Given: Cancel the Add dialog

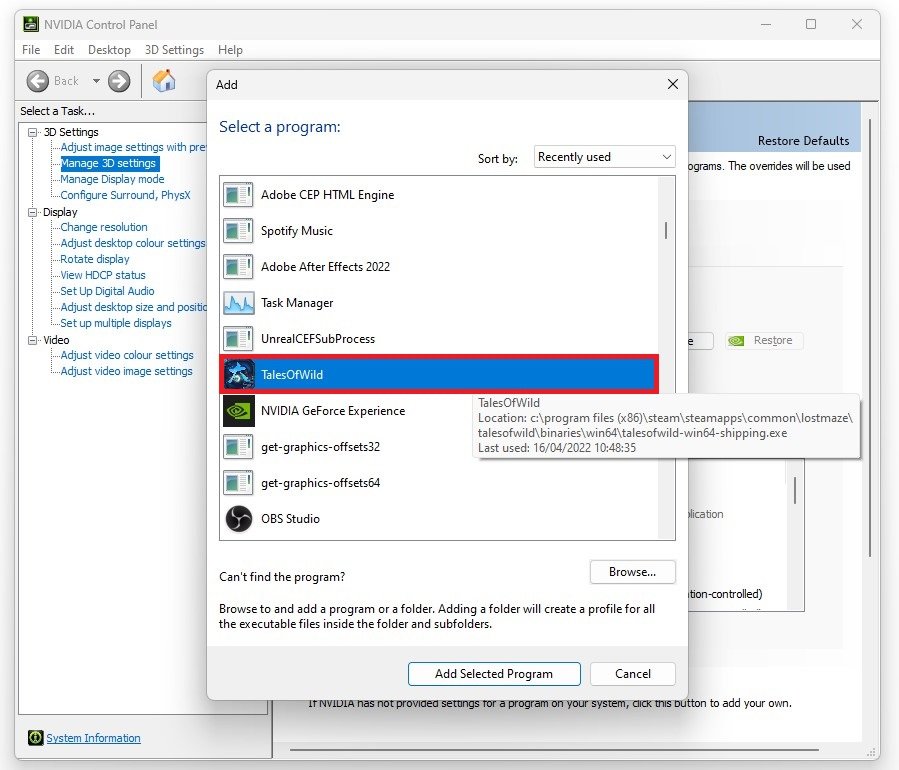Looking at the screenshot, I should click(632, 674).
